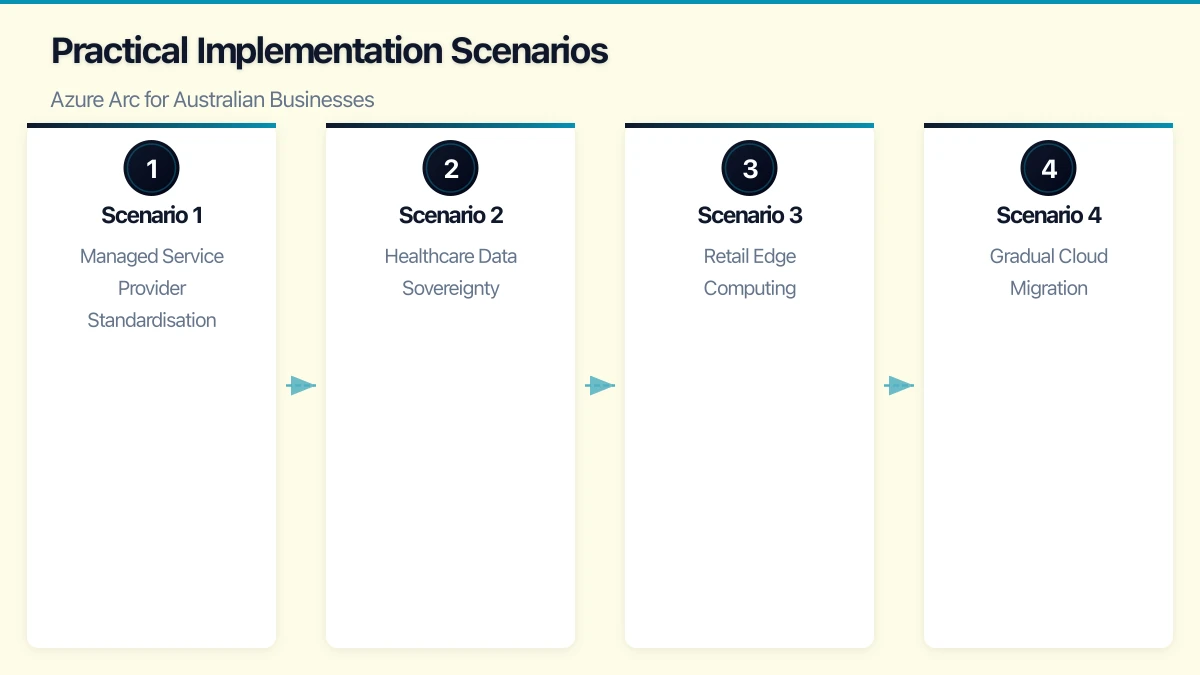Click the Retail Edge Computing text
The height and width of the screenshot is (675, 1200).
pos(750,272)
